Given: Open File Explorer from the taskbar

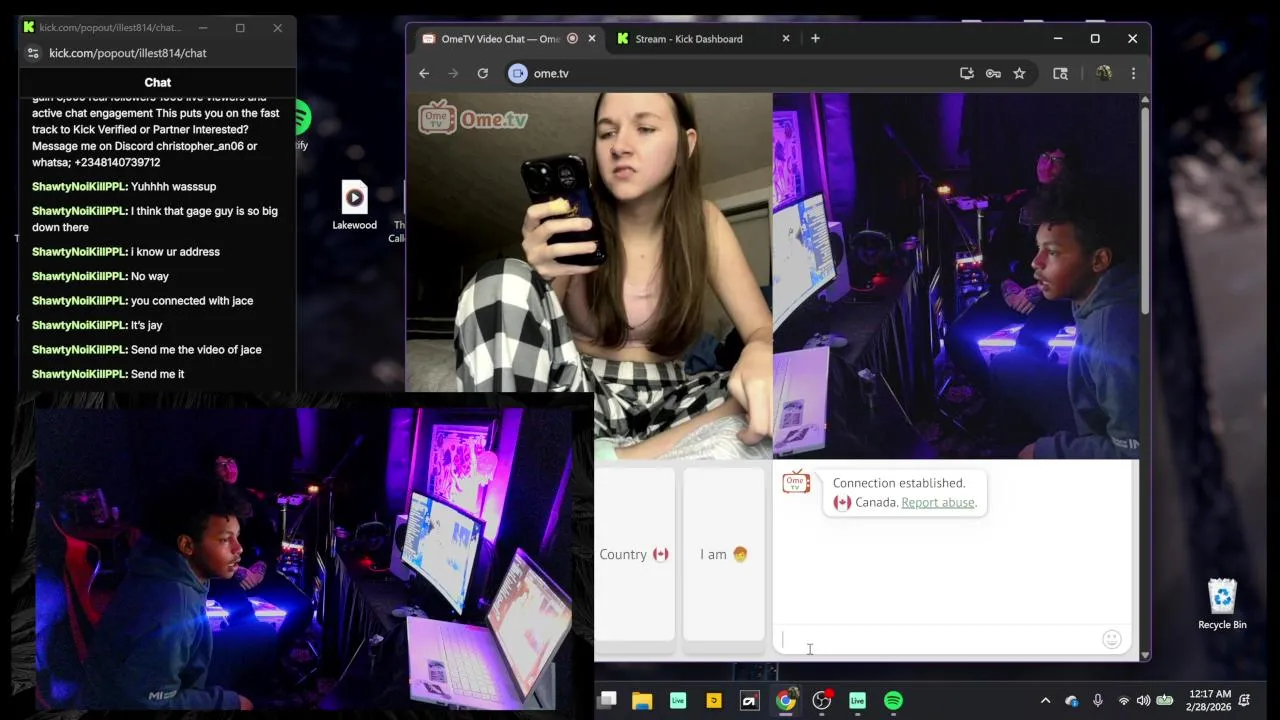Looking at the screenshot, I should tap(642, 700).
